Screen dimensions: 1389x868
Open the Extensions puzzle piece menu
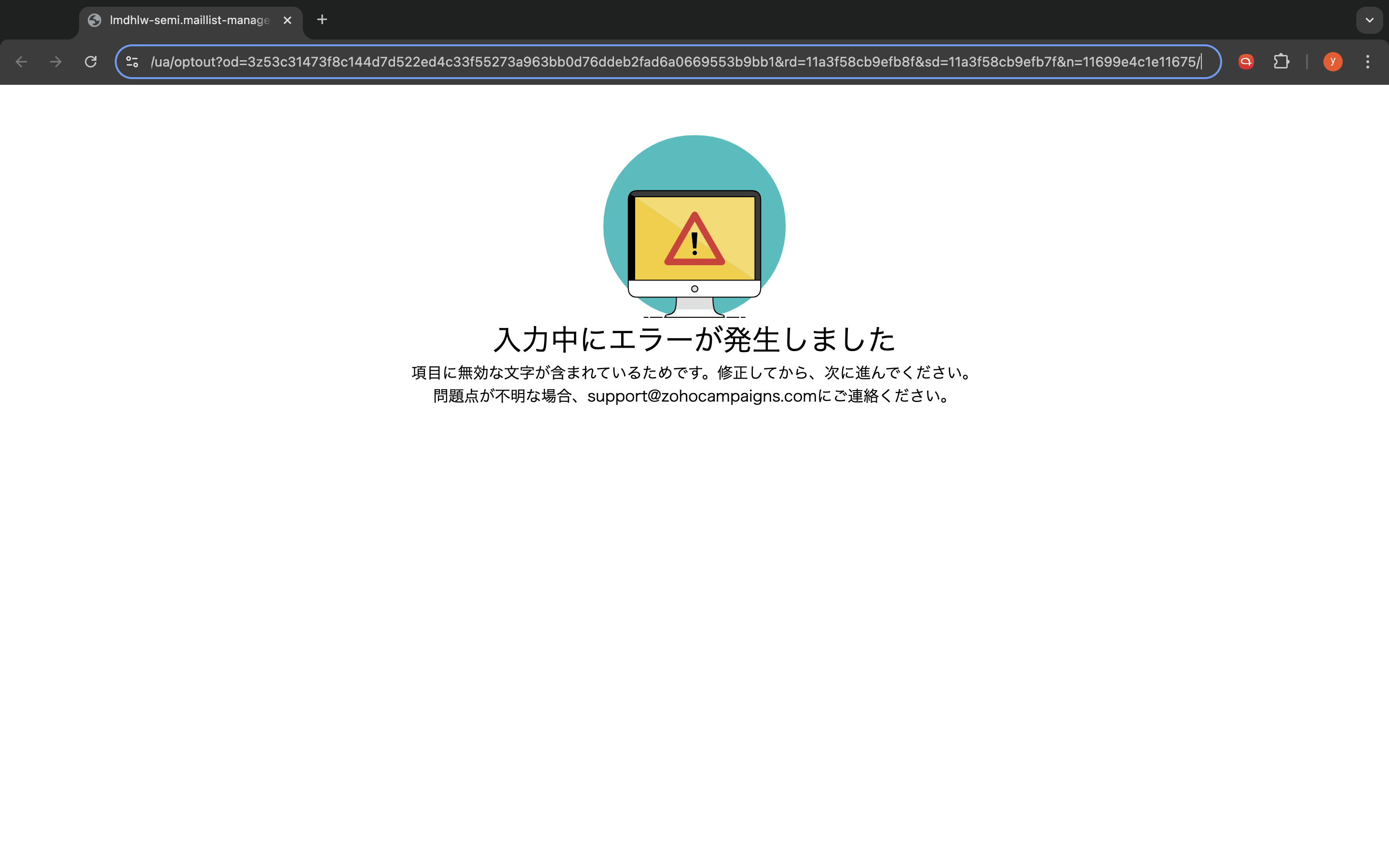pos(1281,62)
